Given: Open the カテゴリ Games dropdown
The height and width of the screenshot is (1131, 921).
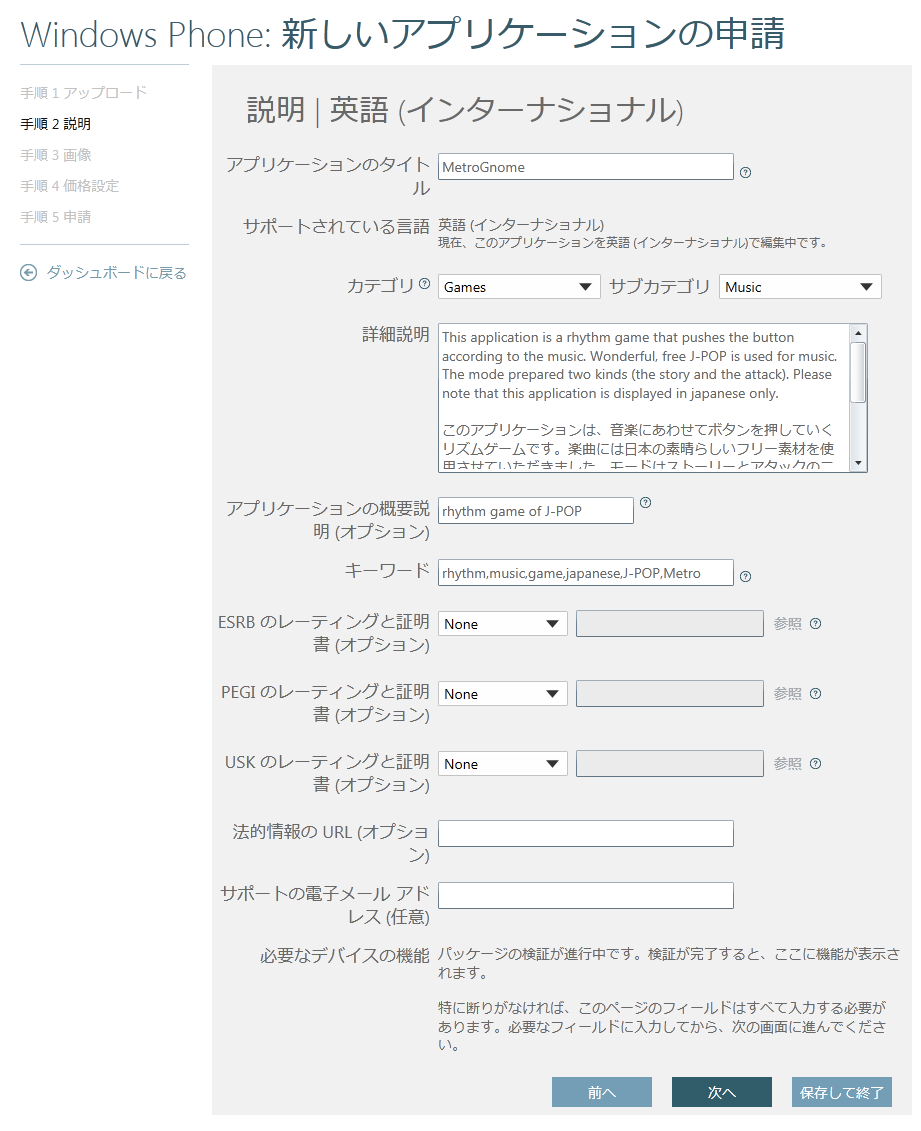Looking at the screenshot, I should pos(519,286).
